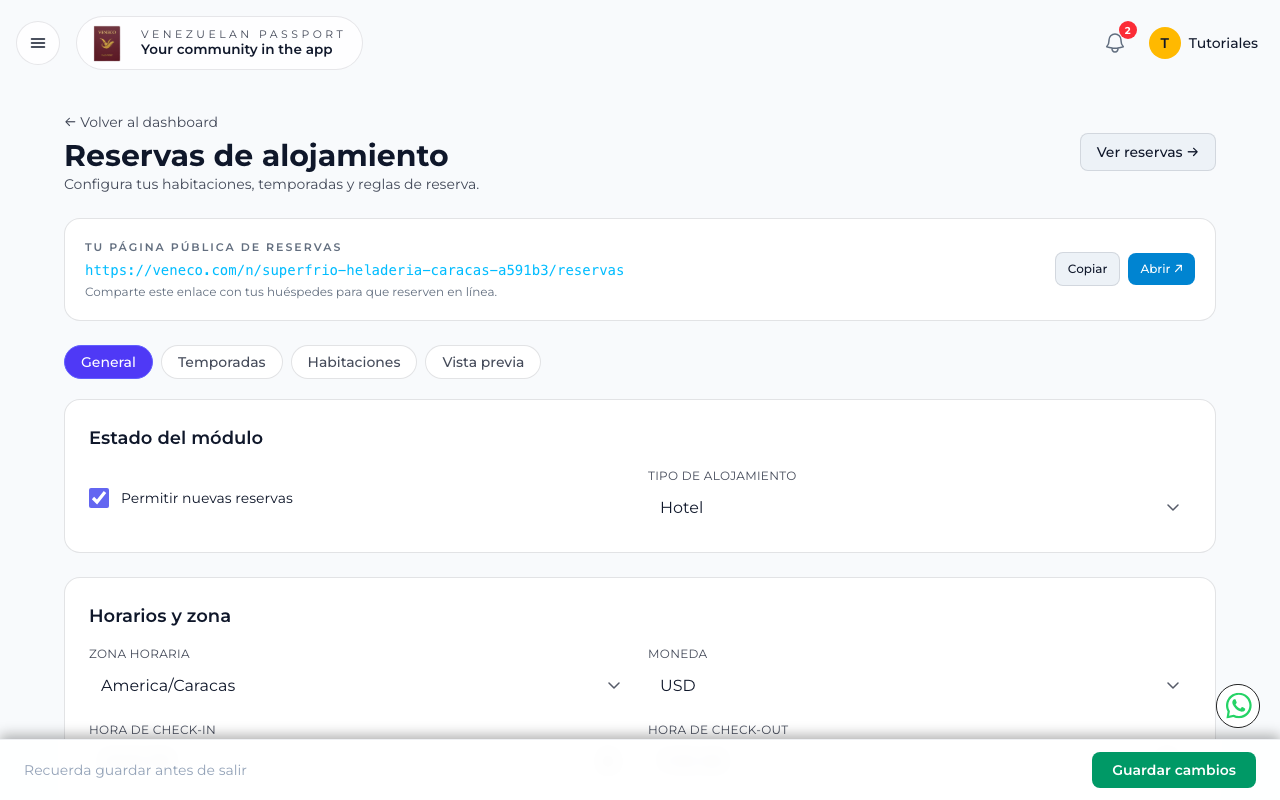Click the Reservas de alojamiento heading
The height and width of the screenshot is (800, 1280).
256,155
